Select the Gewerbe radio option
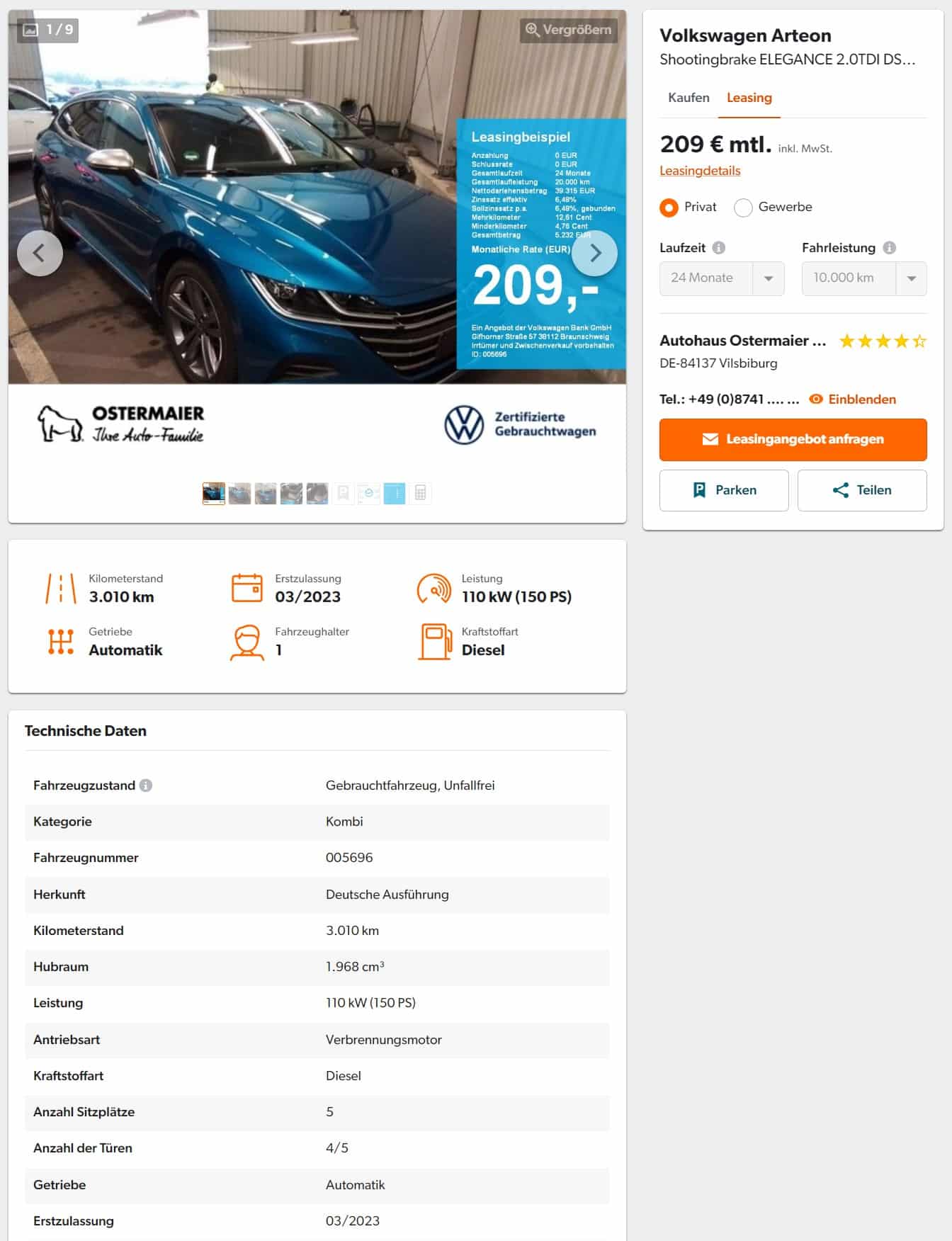The height and width of the screenshot is (1241, 952). coord(743,208)
